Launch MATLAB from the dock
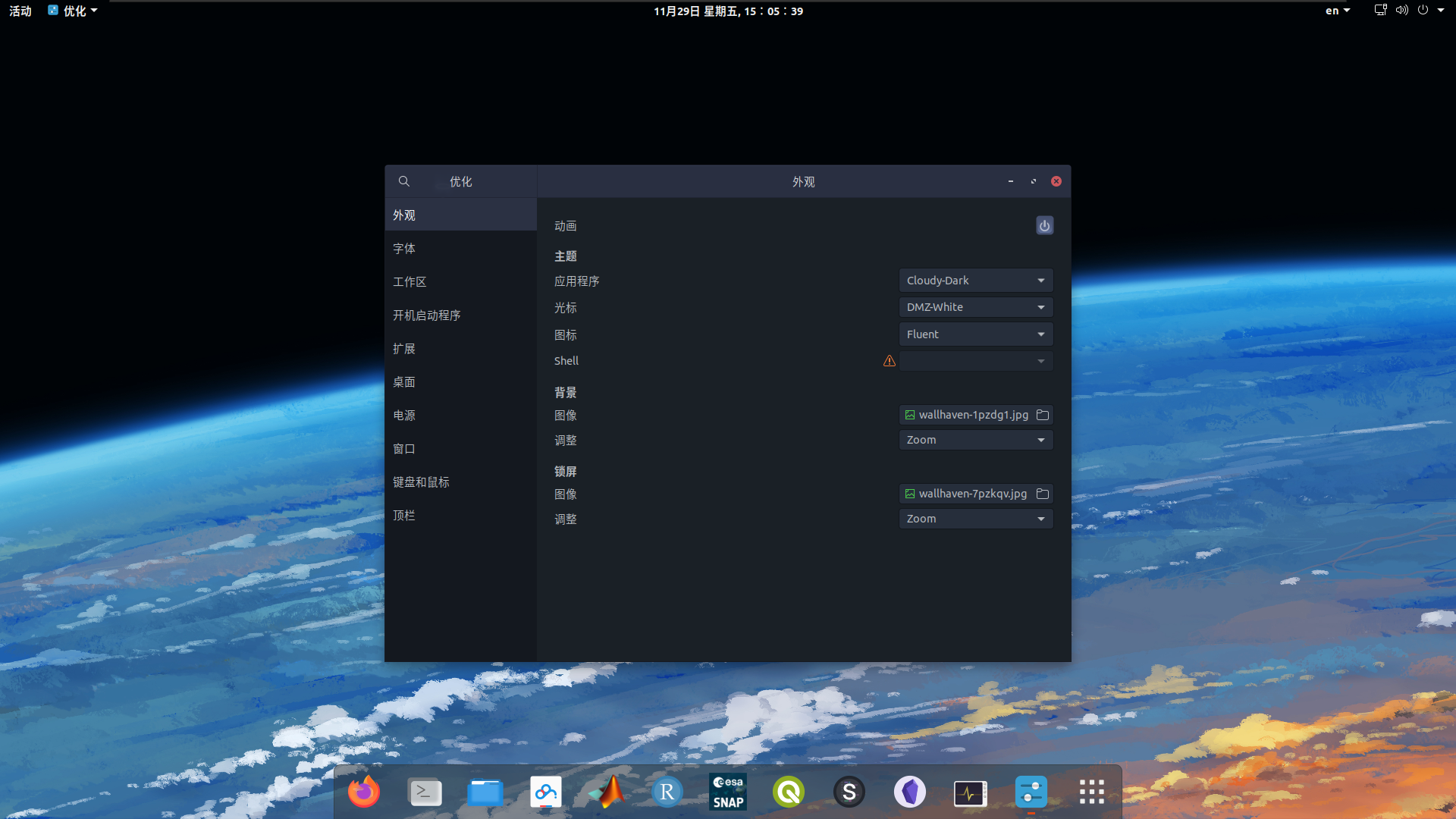The height and width of the screenshot is (819, 1456). (607, 792)
